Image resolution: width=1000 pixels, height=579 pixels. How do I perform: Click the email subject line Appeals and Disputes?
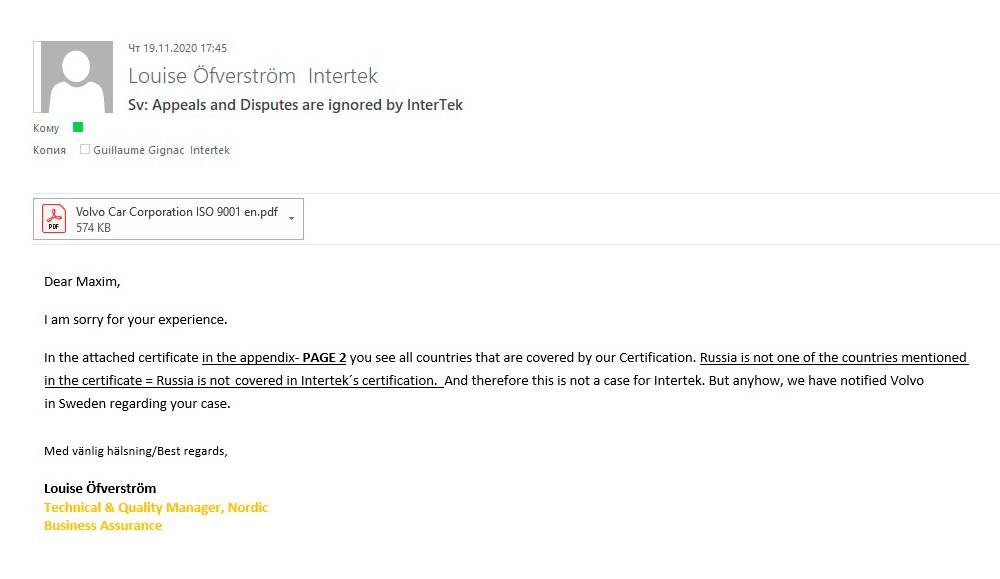point(295,105)
